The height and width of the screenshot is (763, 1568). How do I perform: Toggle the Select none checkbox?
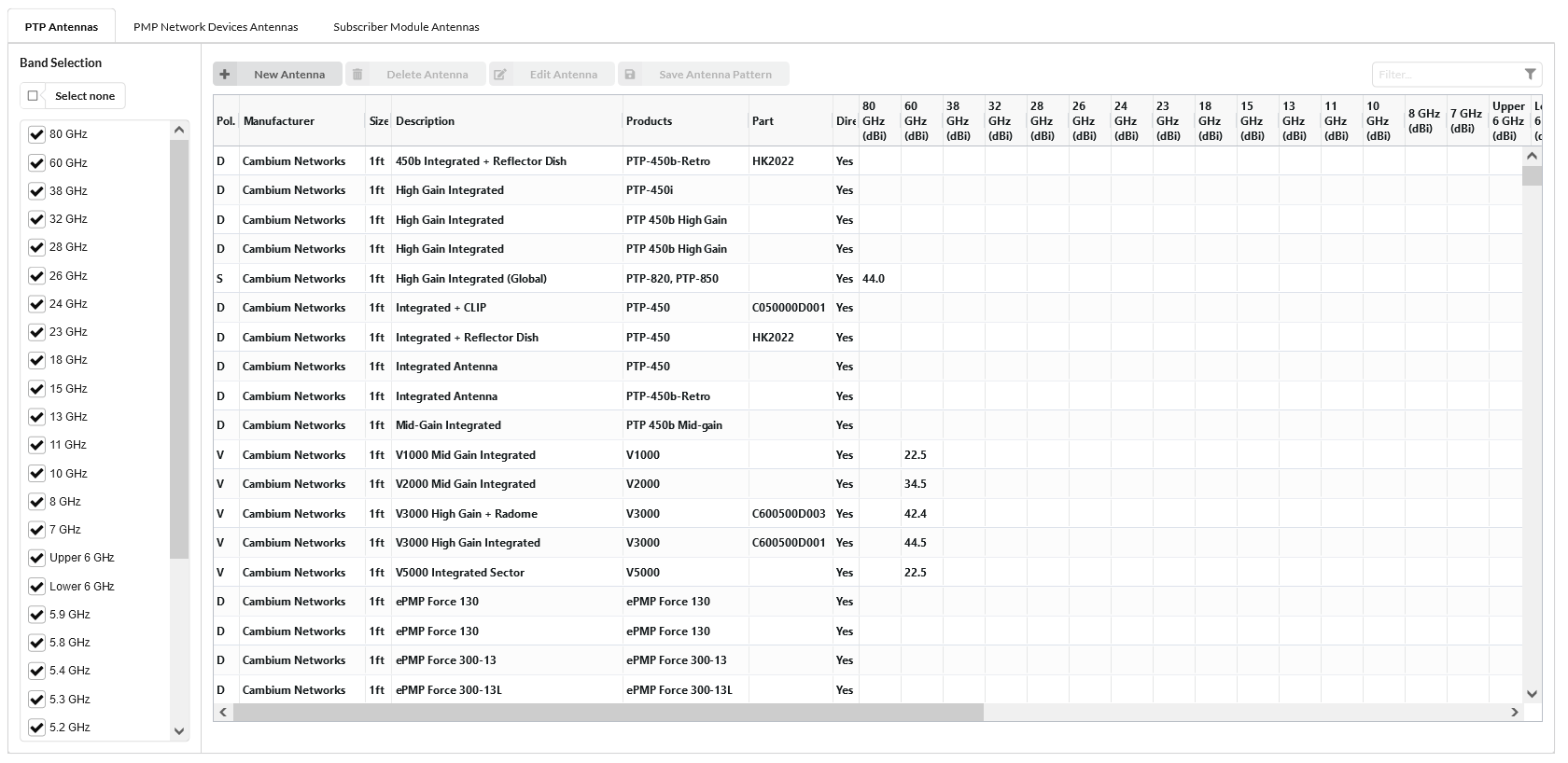coord(34,96)
